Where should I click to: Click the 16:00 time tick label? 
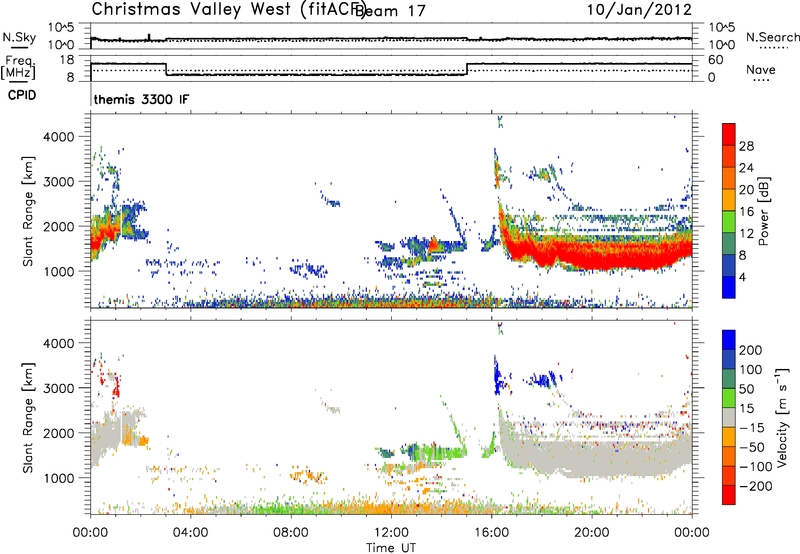(x=491, y=533)
